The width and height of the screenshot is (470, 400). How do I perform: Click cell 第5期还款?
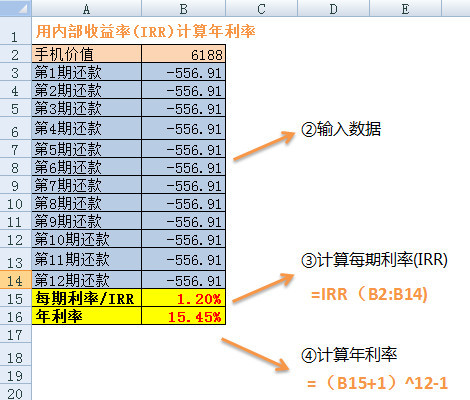pos(87,149)
